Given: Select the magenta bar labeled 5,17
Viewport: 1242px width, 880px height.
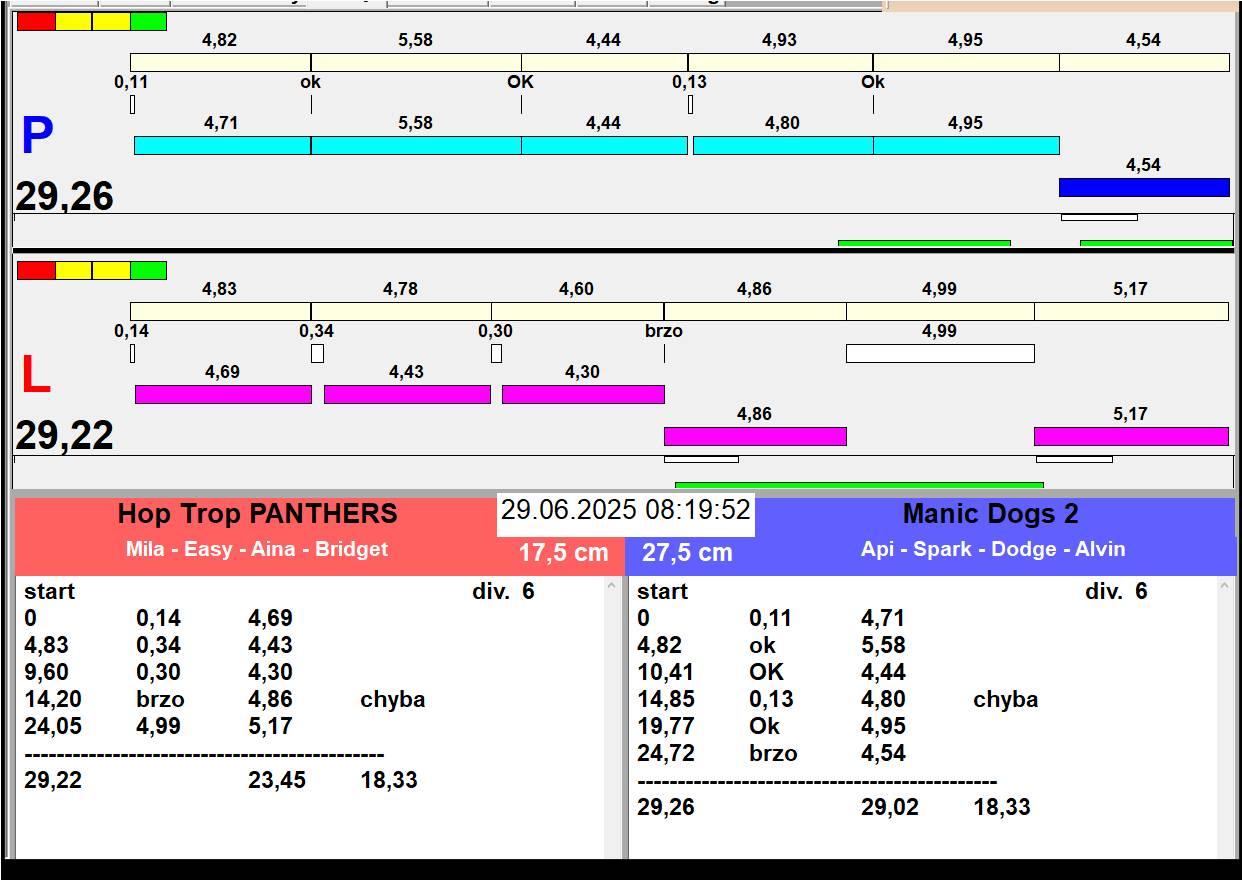Looking at the screenshot, I should pos(1131,436).
